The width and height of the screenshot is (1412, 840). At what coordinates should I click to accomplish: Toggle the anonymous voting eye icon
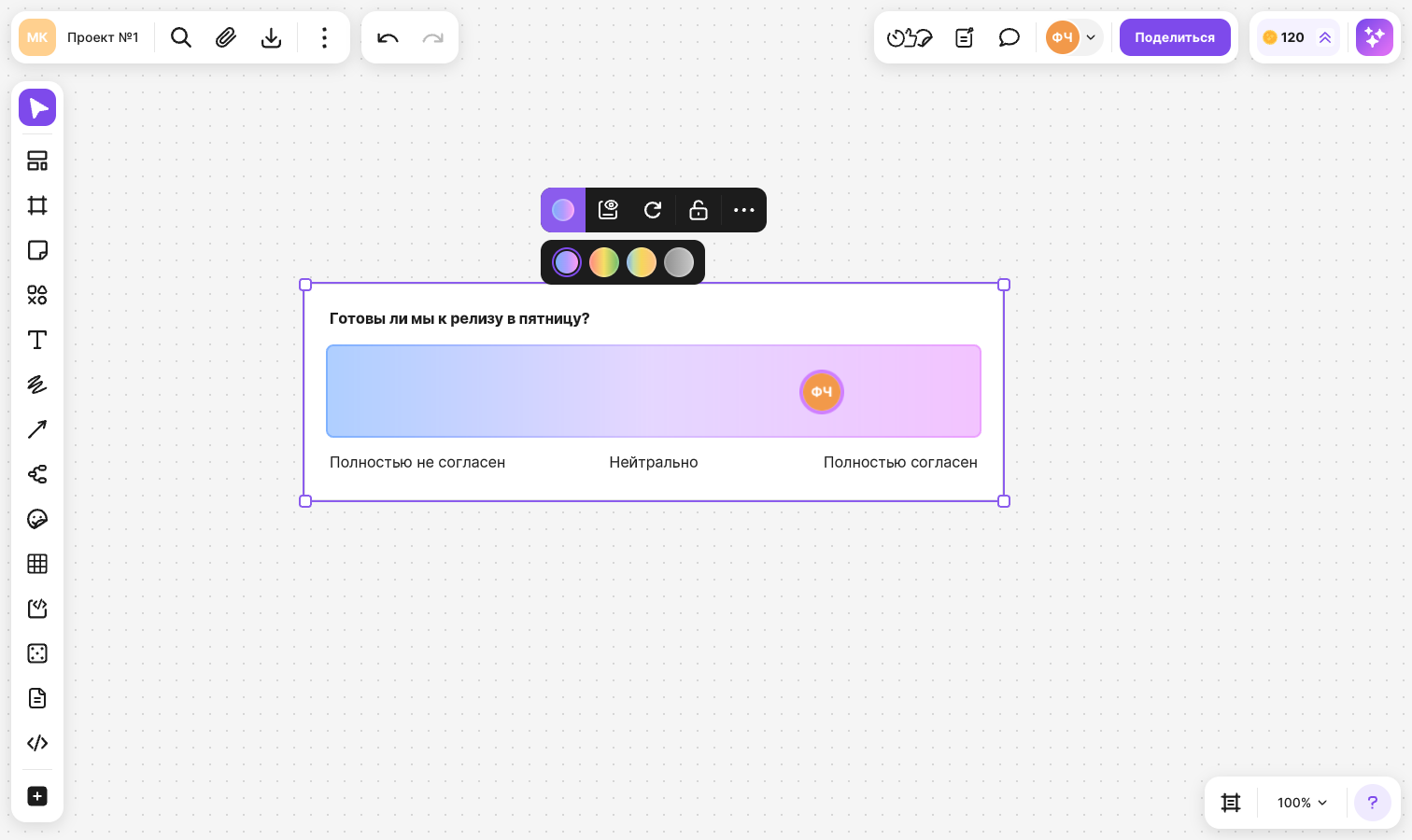click(x=608, y=210)
